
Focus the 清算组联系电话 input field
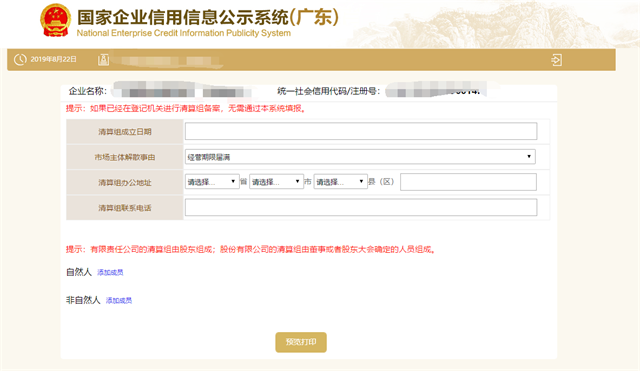[361, 207]
